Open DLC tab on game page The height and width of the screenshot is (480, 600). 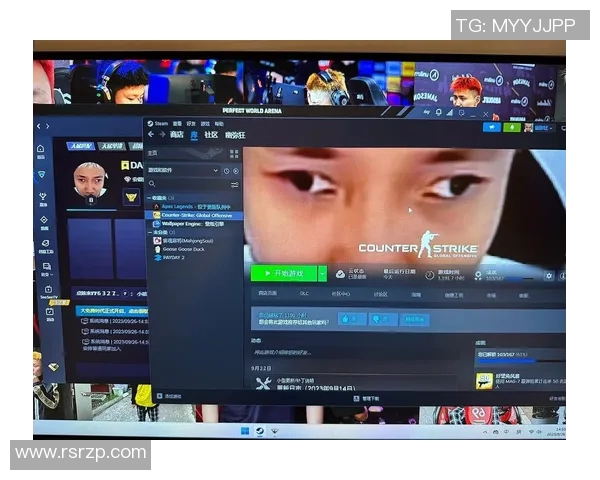coord(304,294)
